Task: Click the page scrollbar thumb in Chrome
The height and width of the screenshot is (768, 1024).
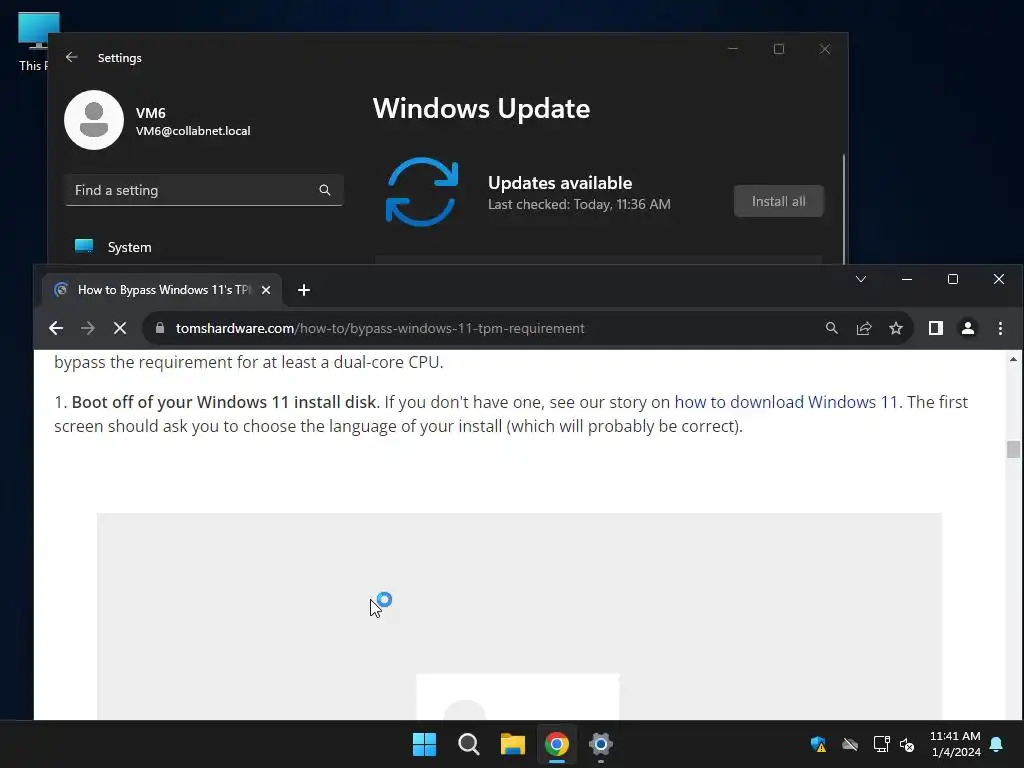Action: [1013, 449]
